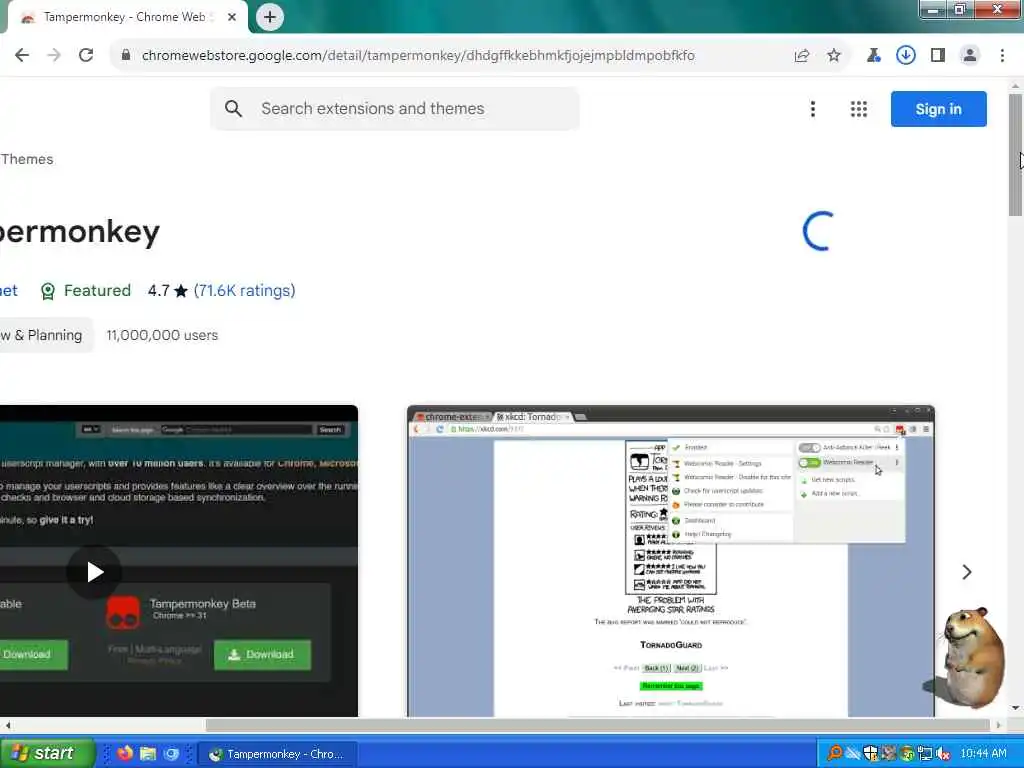Select the Tampermonkey - Chrome Web Store tab
The width and height of the screenshot is (1024, 768).
(x=125, y=18)
